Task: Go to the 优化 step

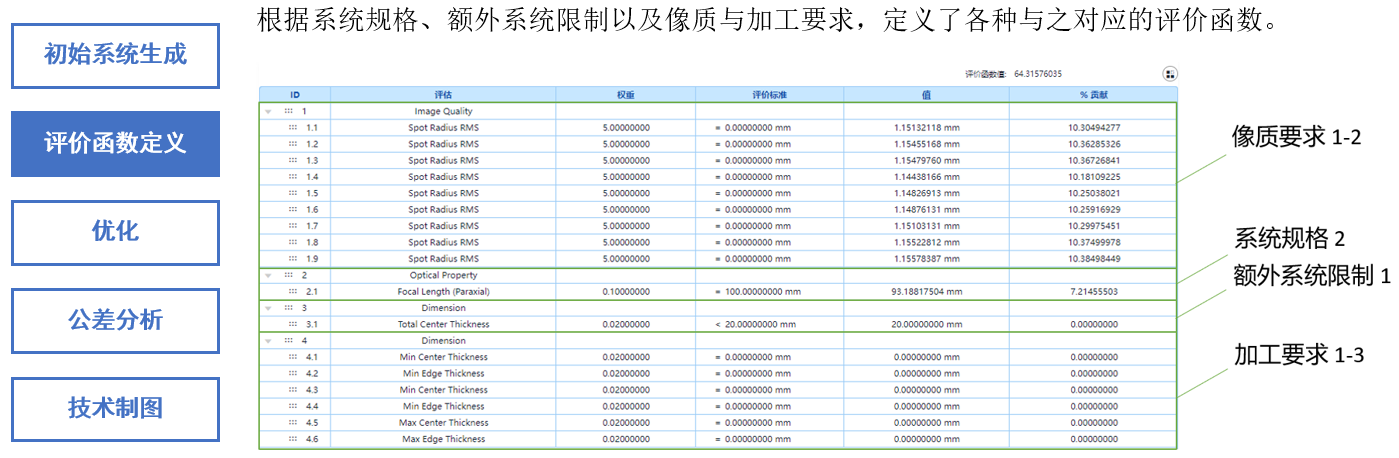Action: tap(115, 232)
